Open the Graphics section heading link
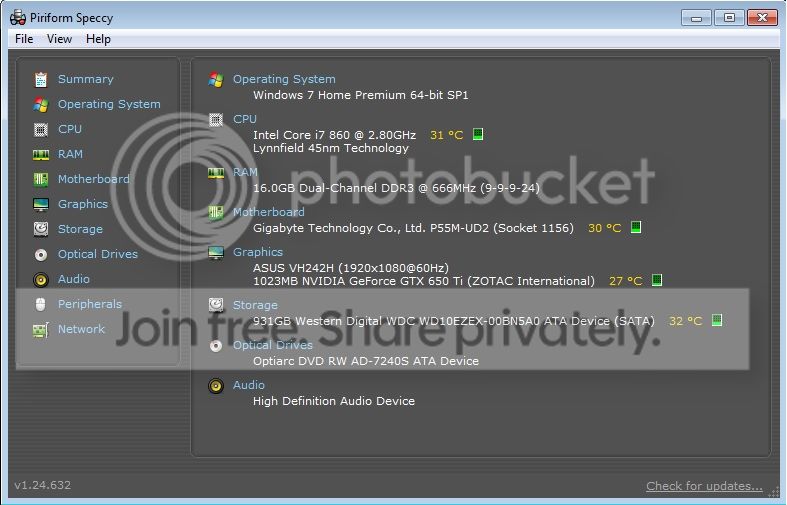Viewport: 787px width, 505px height. 258,252
